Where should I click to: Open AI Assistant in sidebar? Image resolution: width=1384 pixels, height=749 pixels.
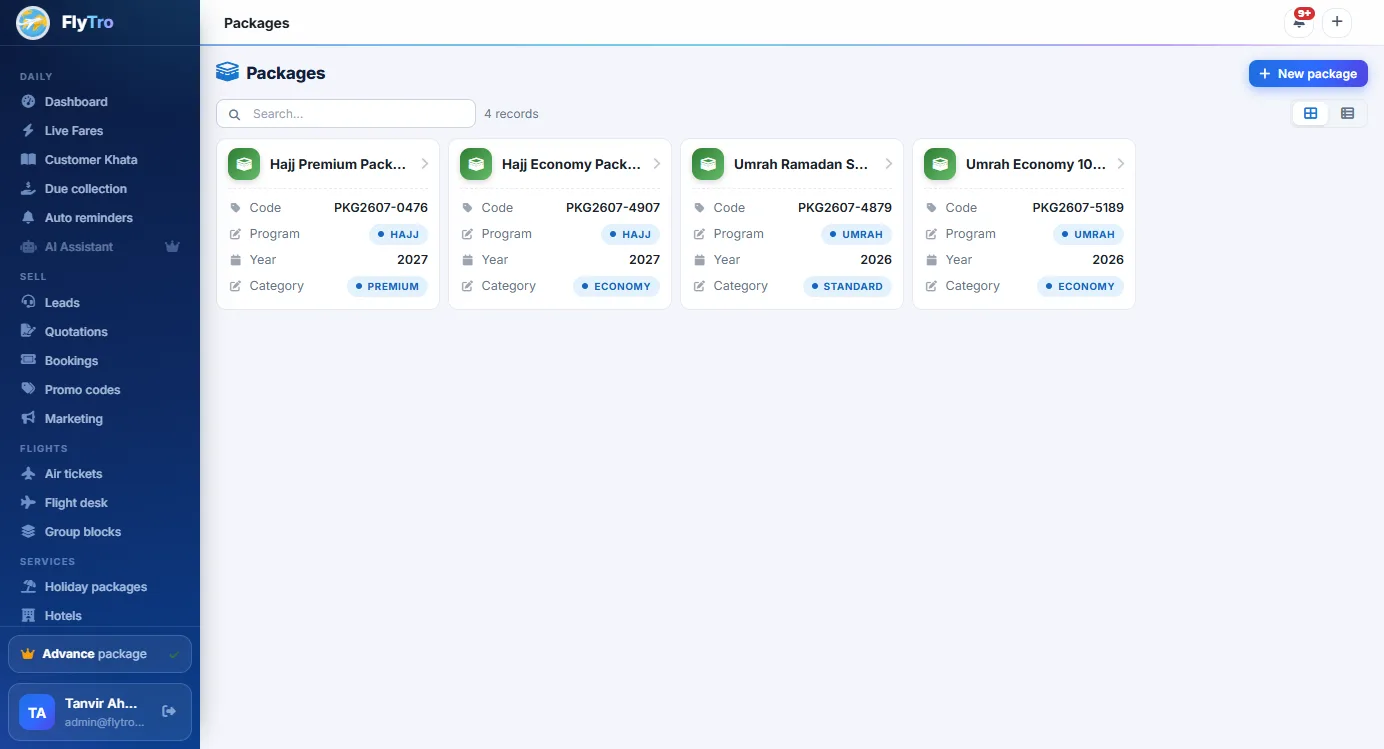[100, 246]
